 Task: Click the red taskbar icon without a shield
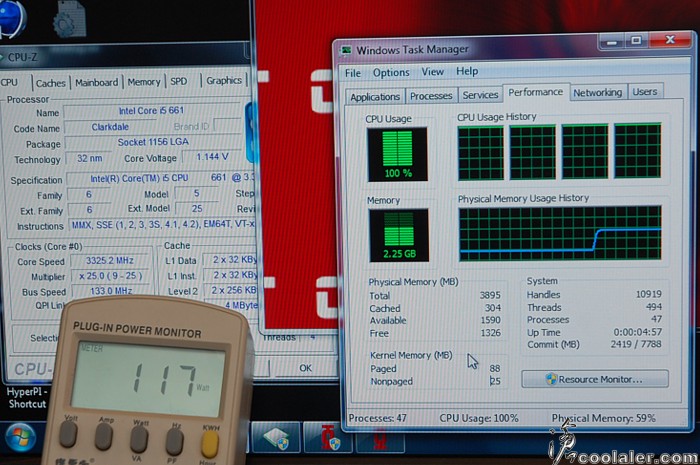click(x=380, y=442)
